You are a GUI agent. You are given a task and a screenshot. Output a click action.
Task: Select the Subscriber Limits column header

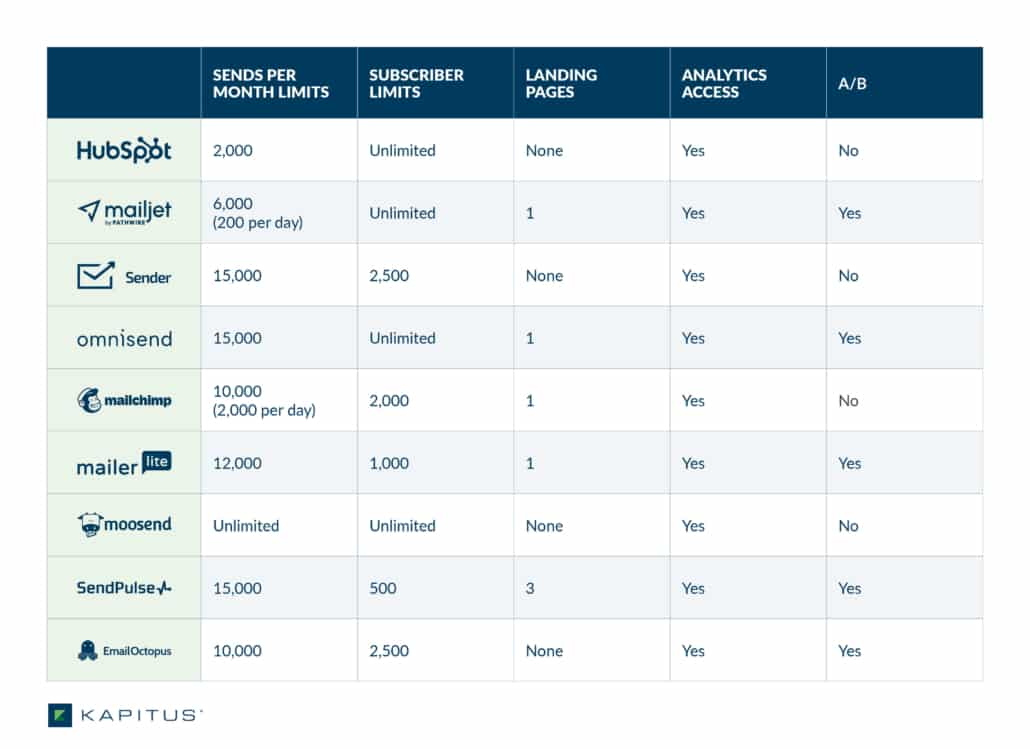pos(416,83)
